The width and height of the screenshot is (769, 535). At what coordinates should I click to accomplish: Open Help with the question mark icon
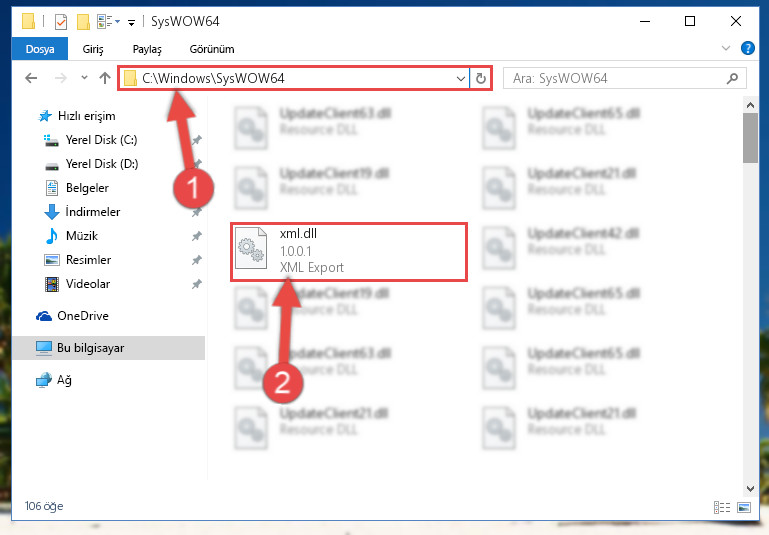tap(747, 48)
